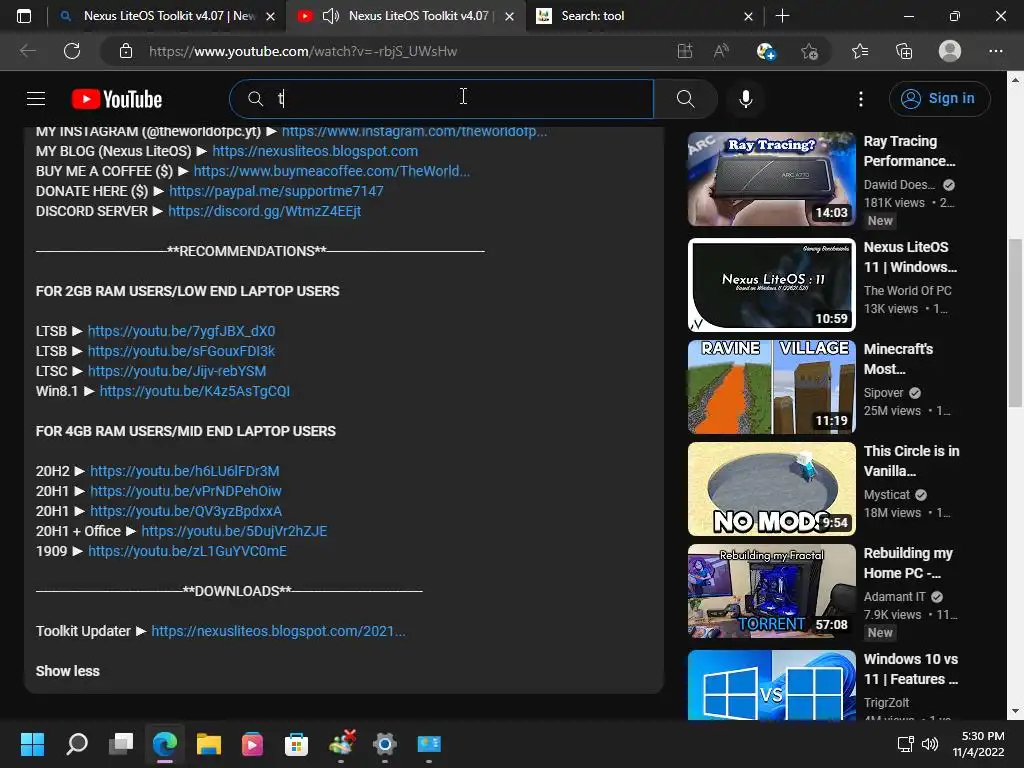View site information lock icon
The width and height of the screenshot is (1024, 768).
(126, 51)
